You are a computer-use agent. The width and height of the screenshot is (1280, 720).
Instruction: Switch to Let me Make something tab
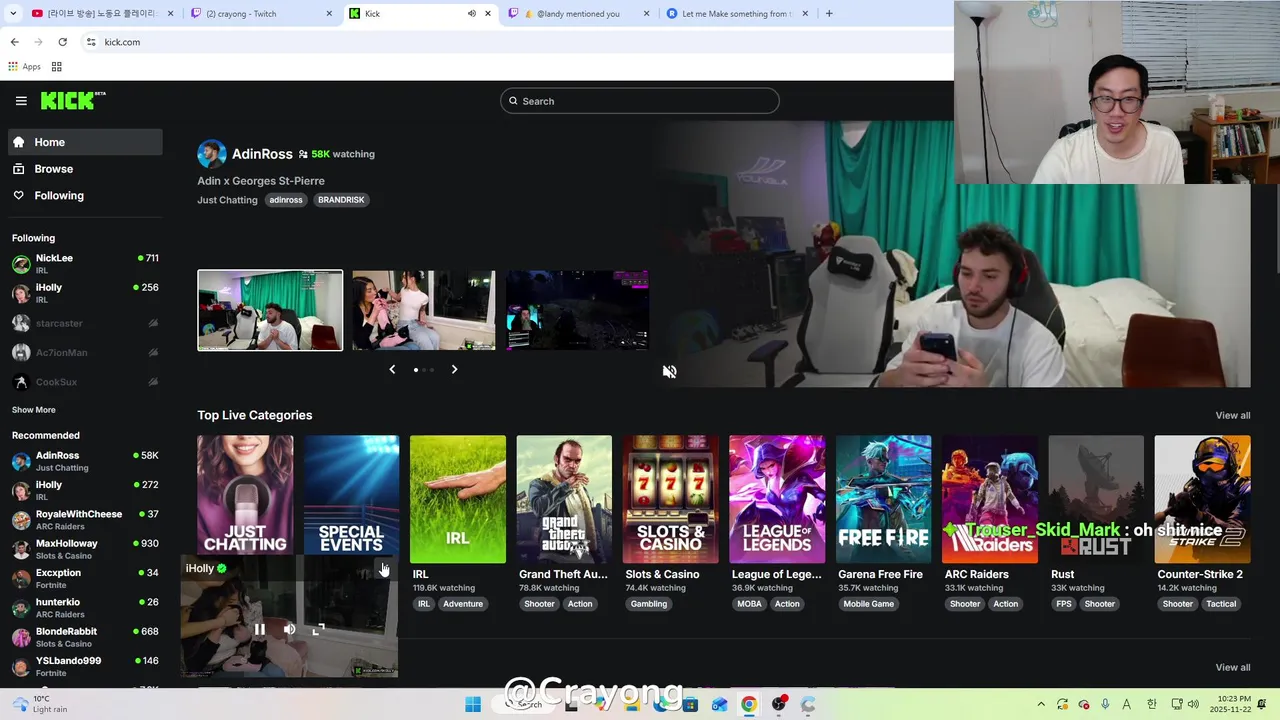click(737, 14)
